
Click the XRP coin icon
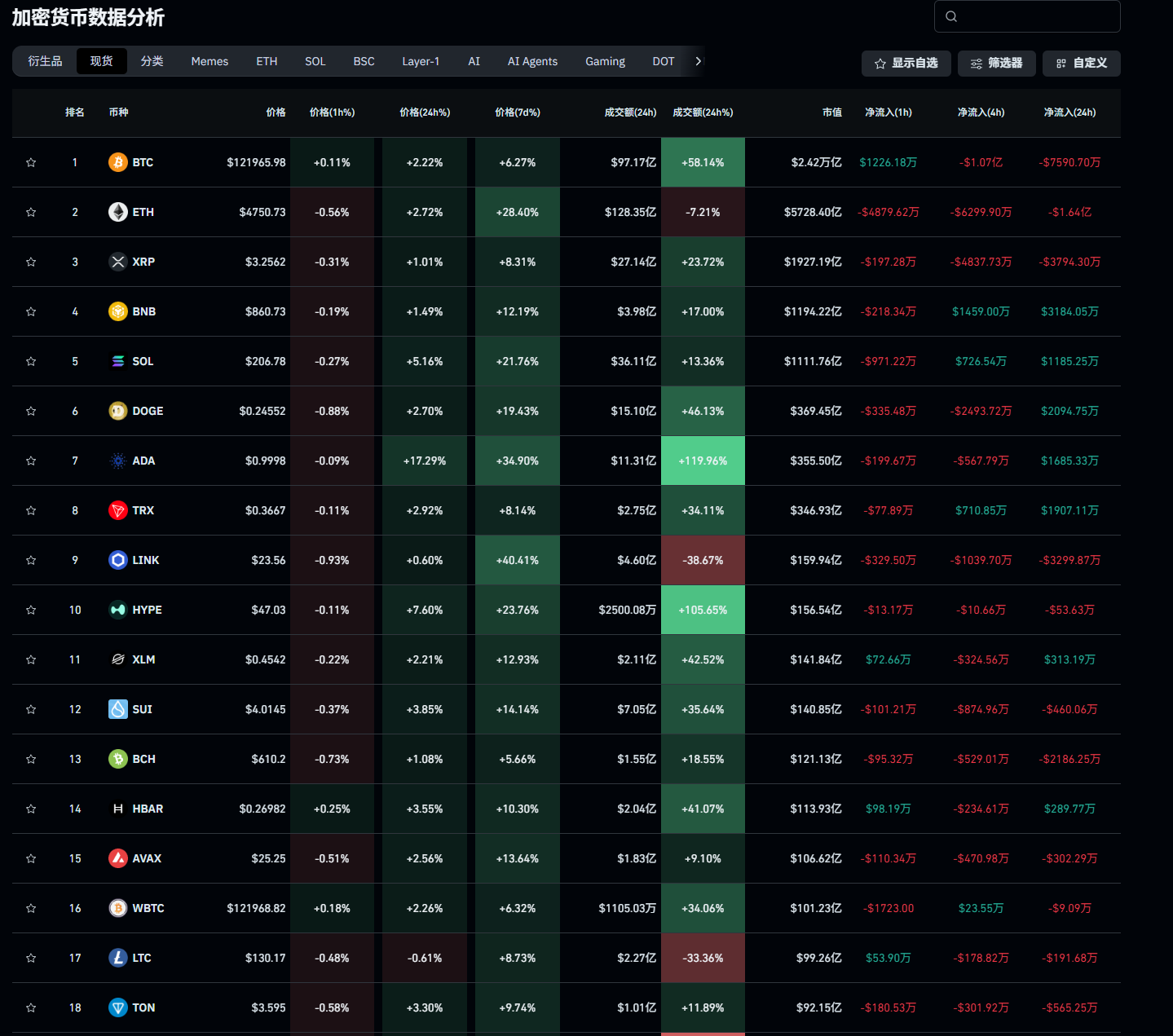pyautogui.click(x=118, y=262)
